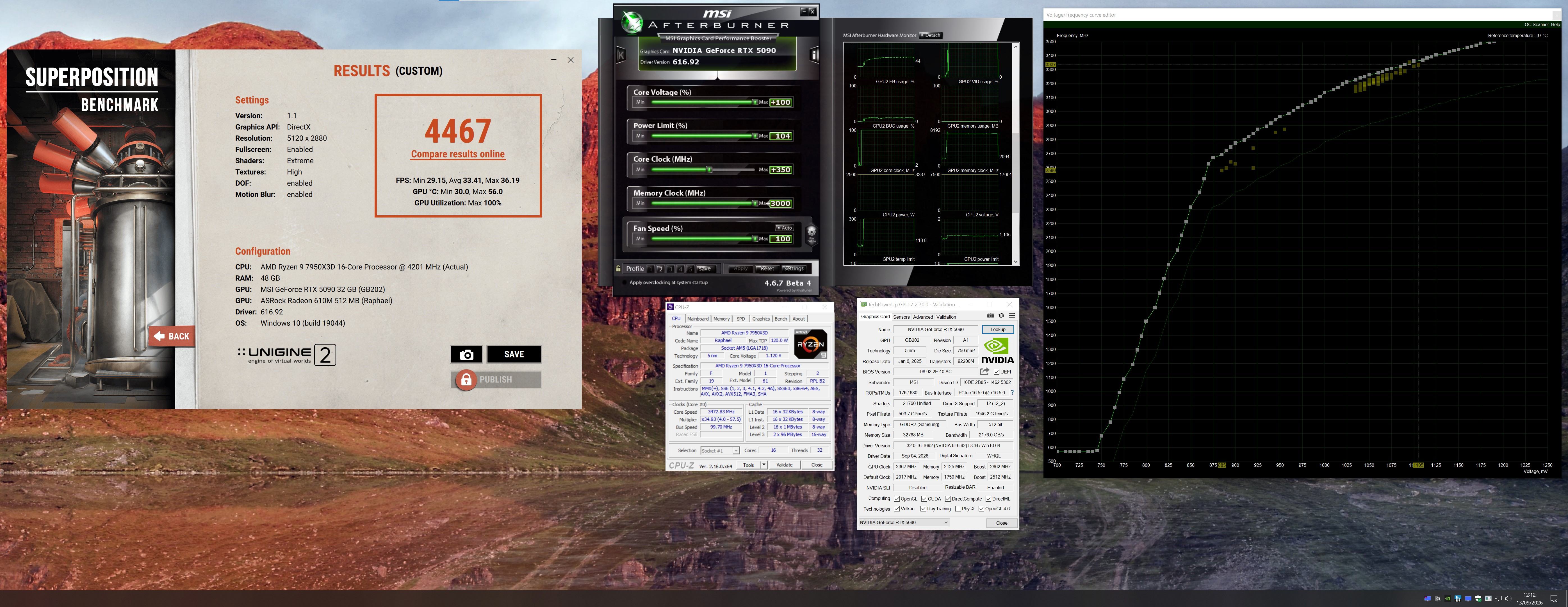Toggle the Ray Tracing checkbox in GPU-Z

(x=923, y=509)
